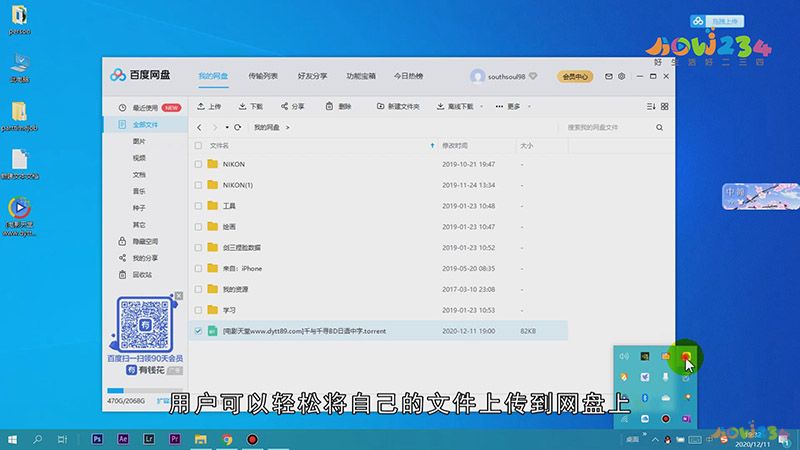Check the 我的资源 folder checkbox
The image size is (800, 450).
click(x=198, y=289)
